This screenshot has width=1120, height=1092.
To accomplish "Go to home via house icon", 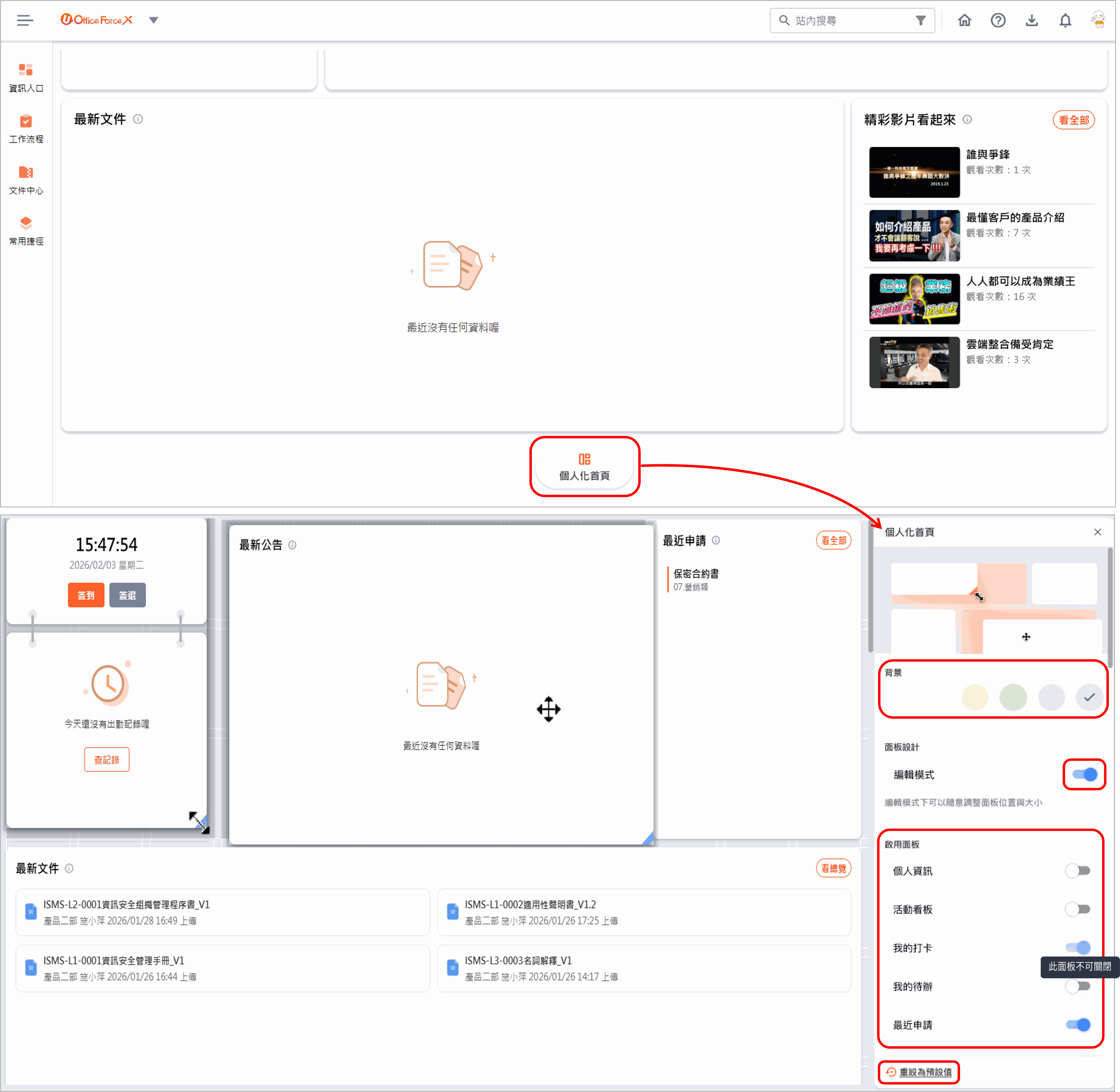I will [x=965, y=21].
